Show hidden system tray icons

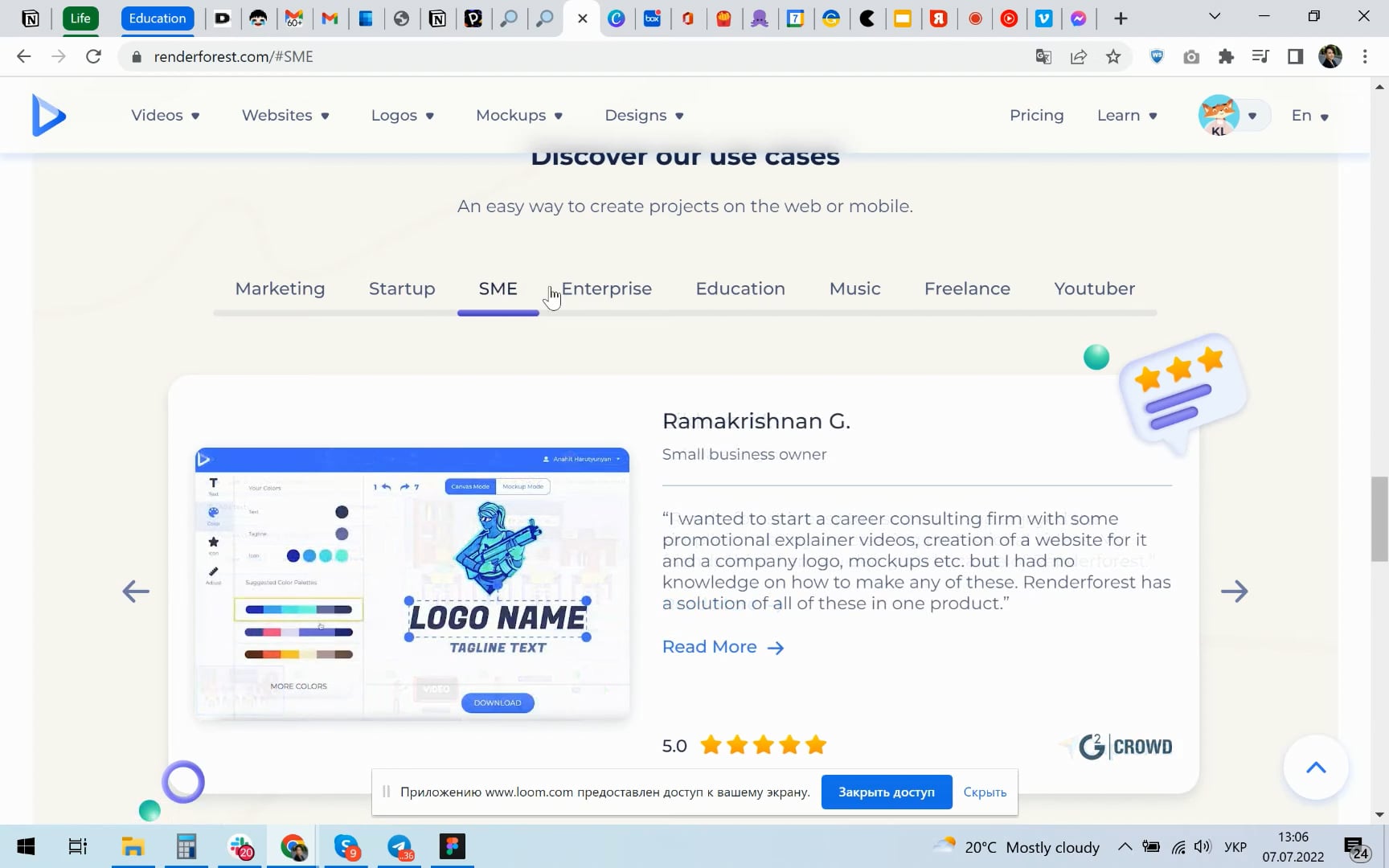point(1125,846)
